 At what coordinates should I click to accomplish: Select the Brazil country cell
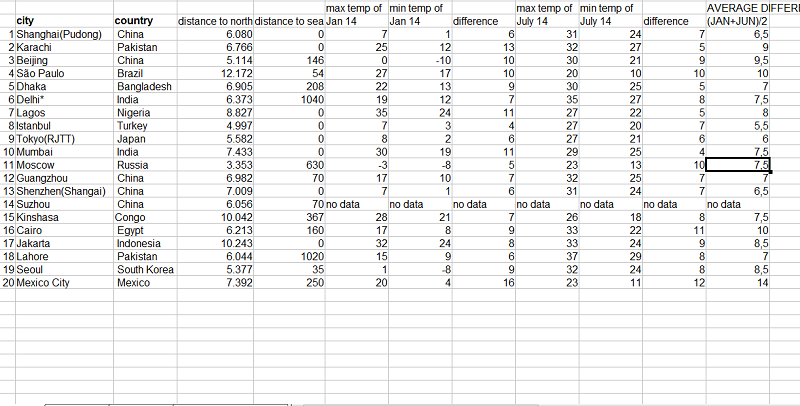145,73
